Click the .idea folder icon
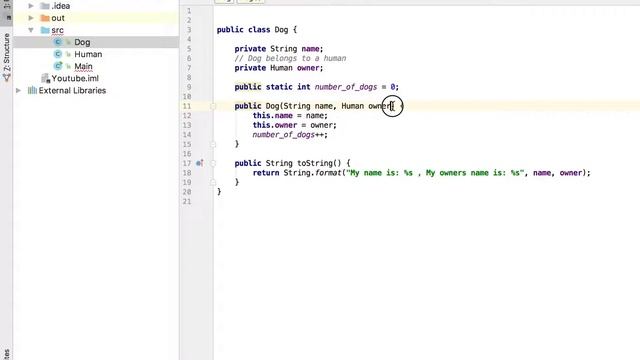 coord(45,6)
